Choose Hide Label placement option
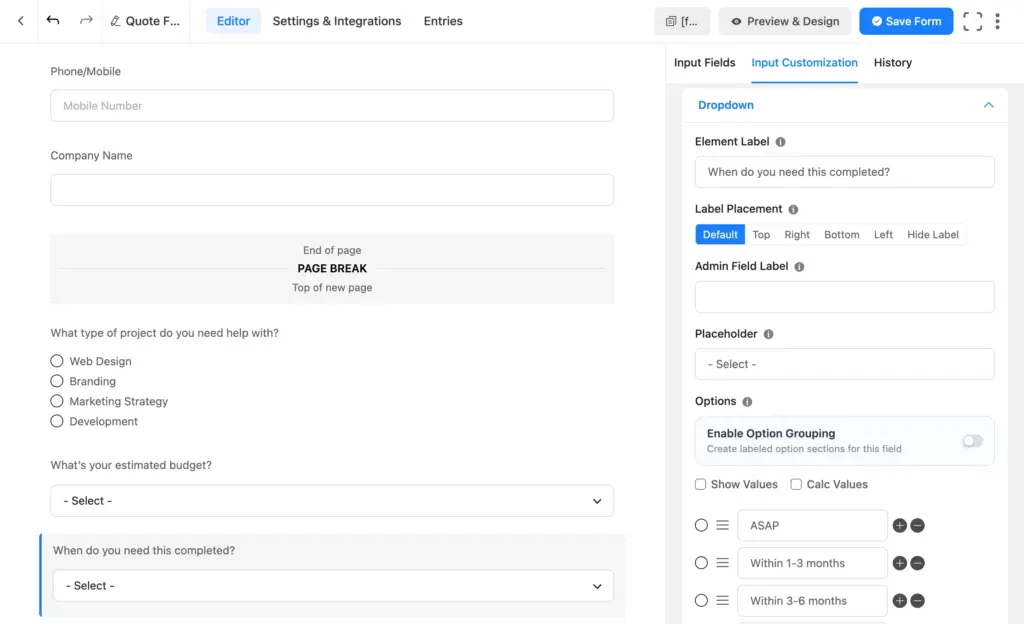The image size is (1024, 624). pyautogui.click(x=933, y=234)
